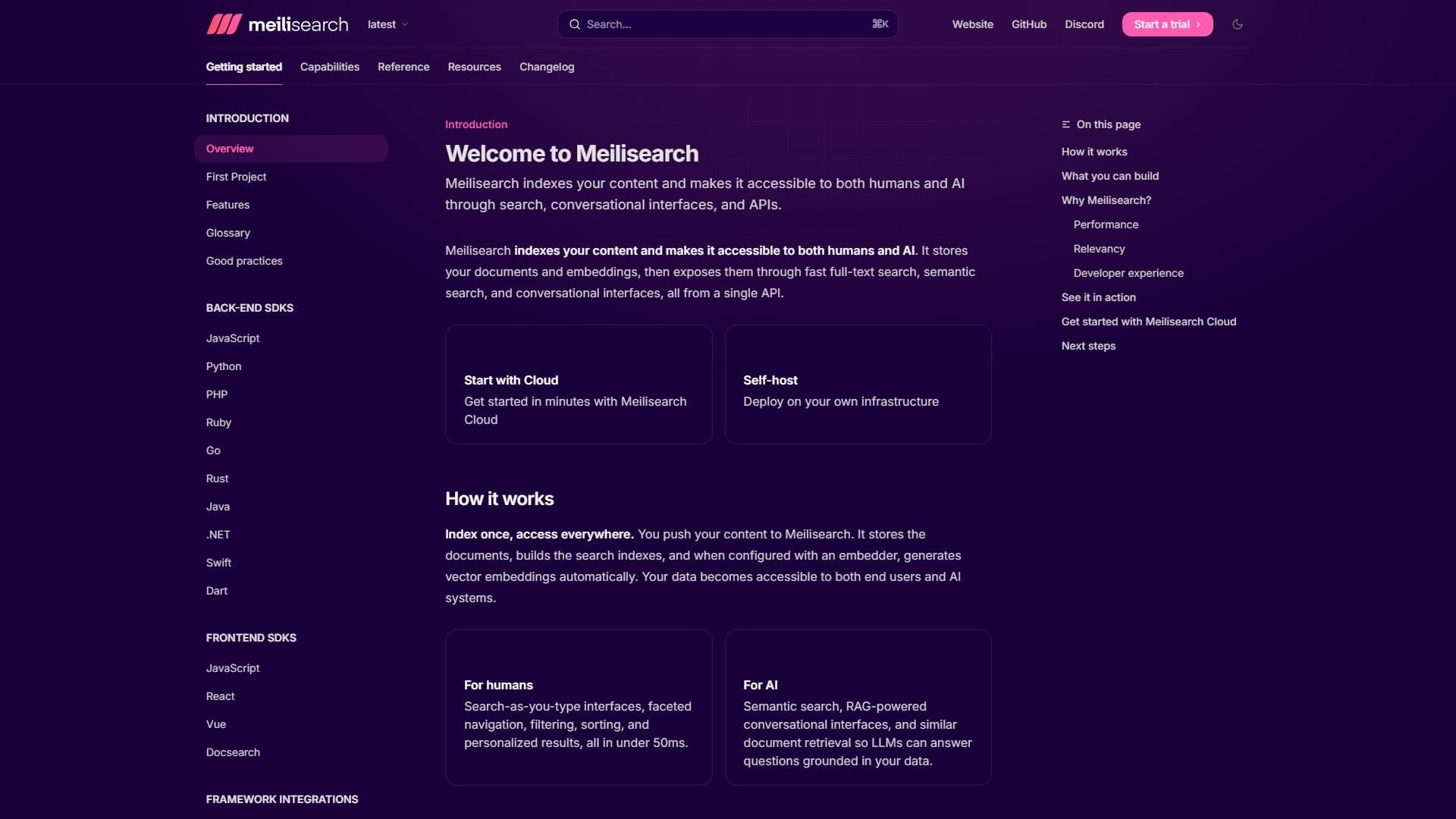Jump to How it works section

tap(1094, 152)
